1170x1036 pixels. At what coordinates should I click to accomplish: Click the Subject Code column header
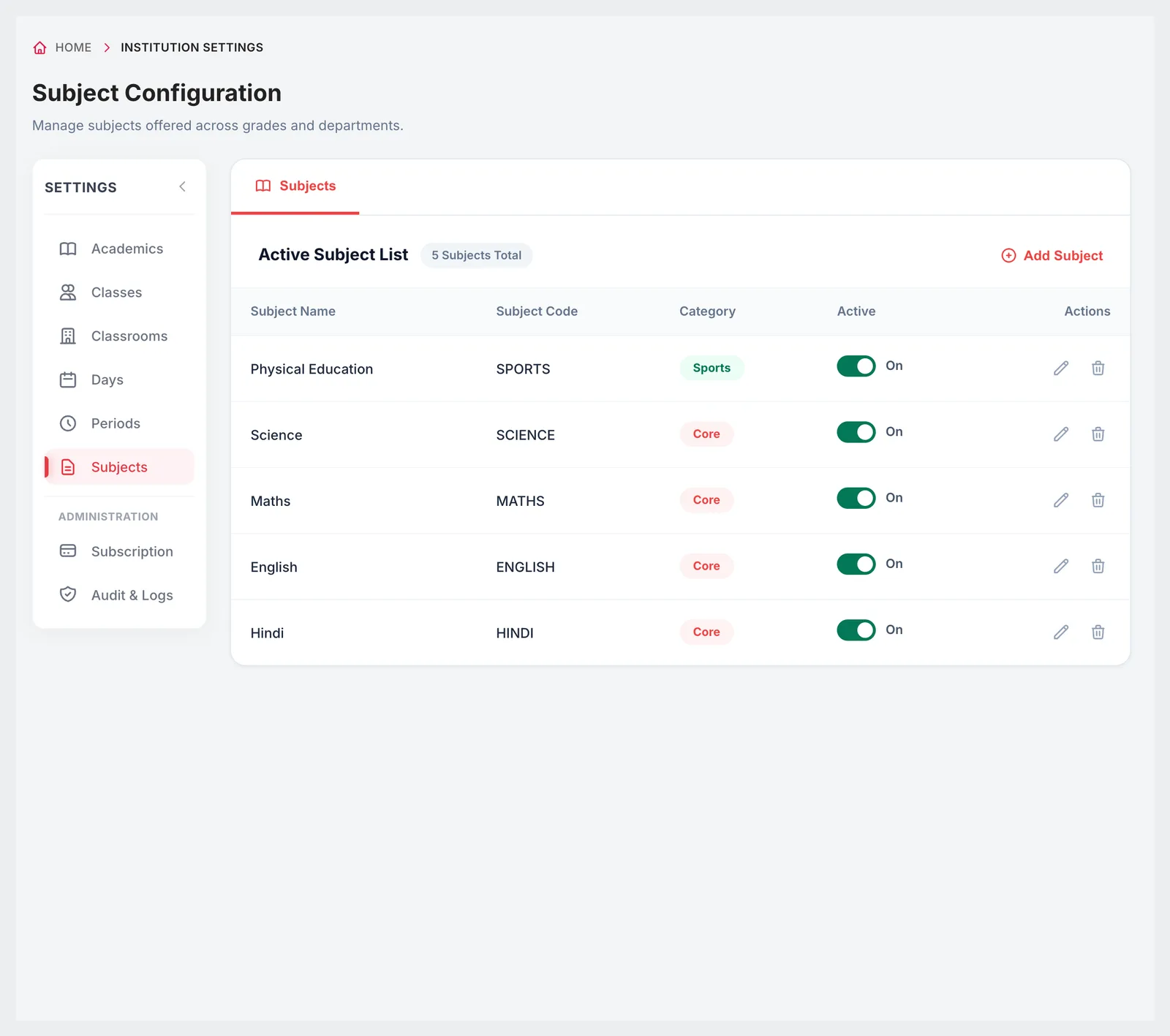click(537, 311)
